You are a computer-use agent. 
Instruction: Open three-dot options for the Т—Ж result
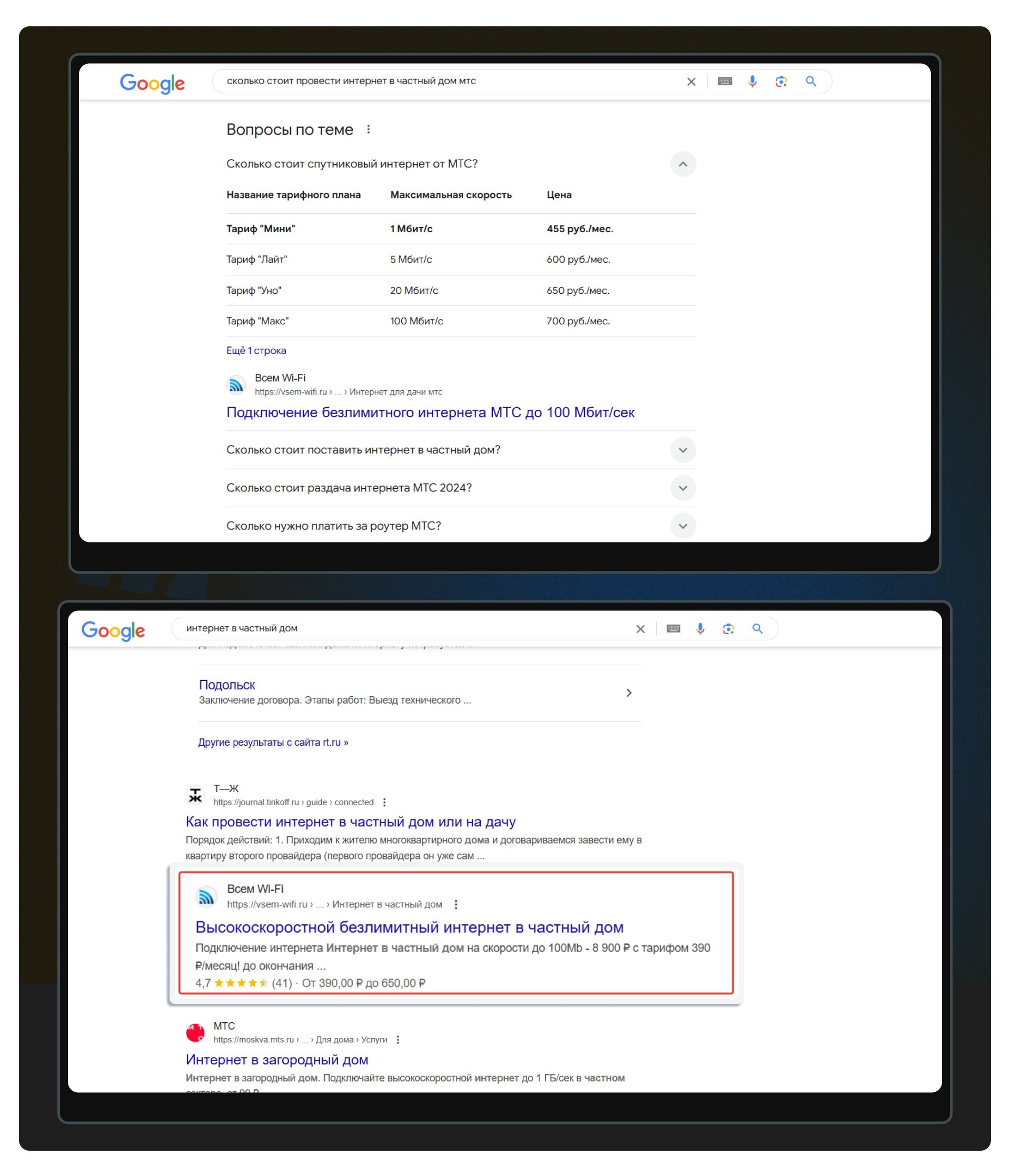coord(385,802)
